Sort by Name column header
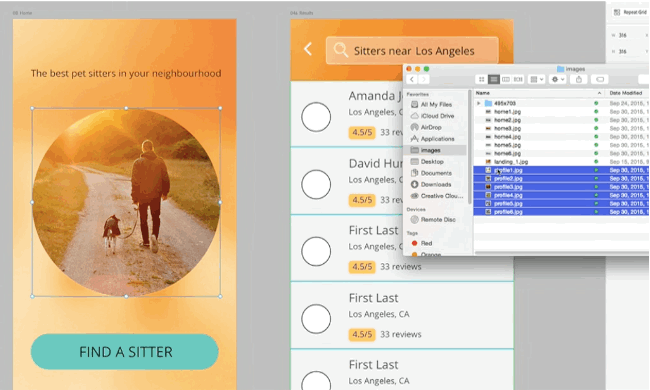This screenshot has height=390, width=650. (538, 93)
